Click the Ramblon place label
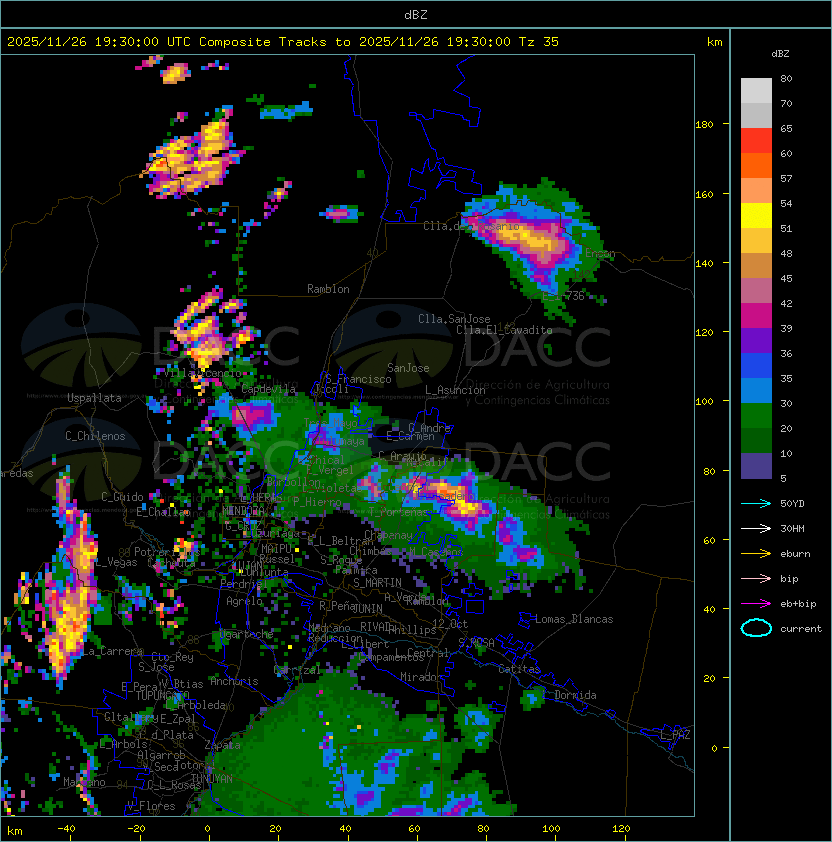Image resolution: width=832 pixels, height=842 pixels. point(328,289)
